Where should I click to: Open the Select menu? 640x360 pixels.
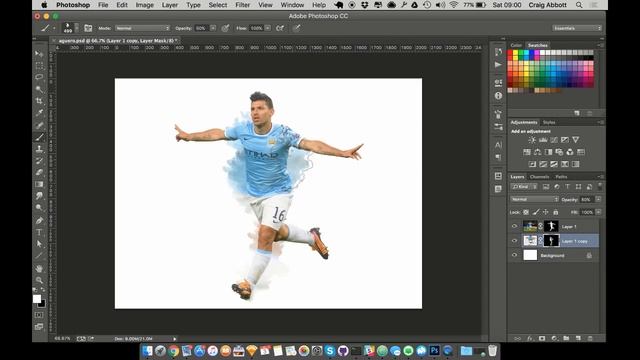click(x=218, y=5)
